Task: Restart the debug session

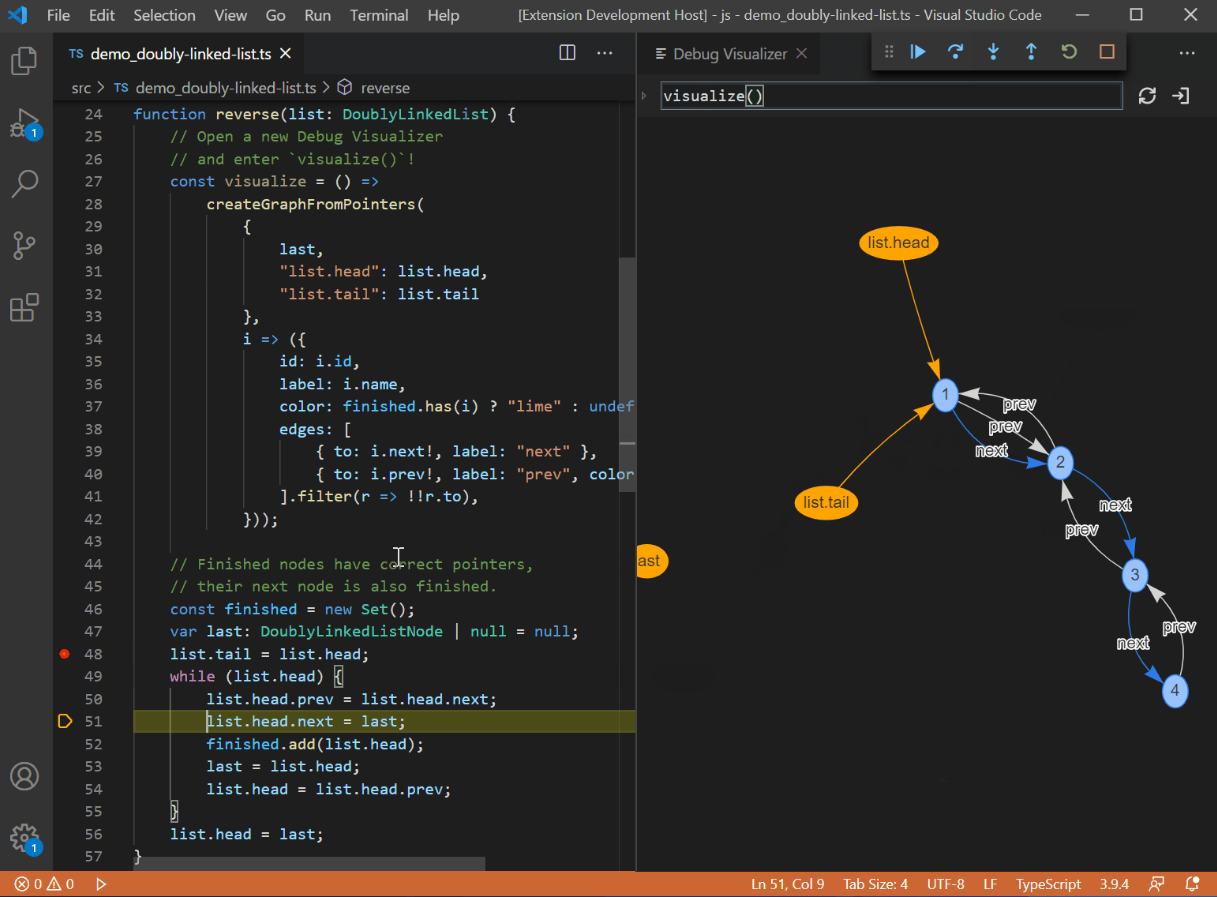Action: (x=1069, y=52)
